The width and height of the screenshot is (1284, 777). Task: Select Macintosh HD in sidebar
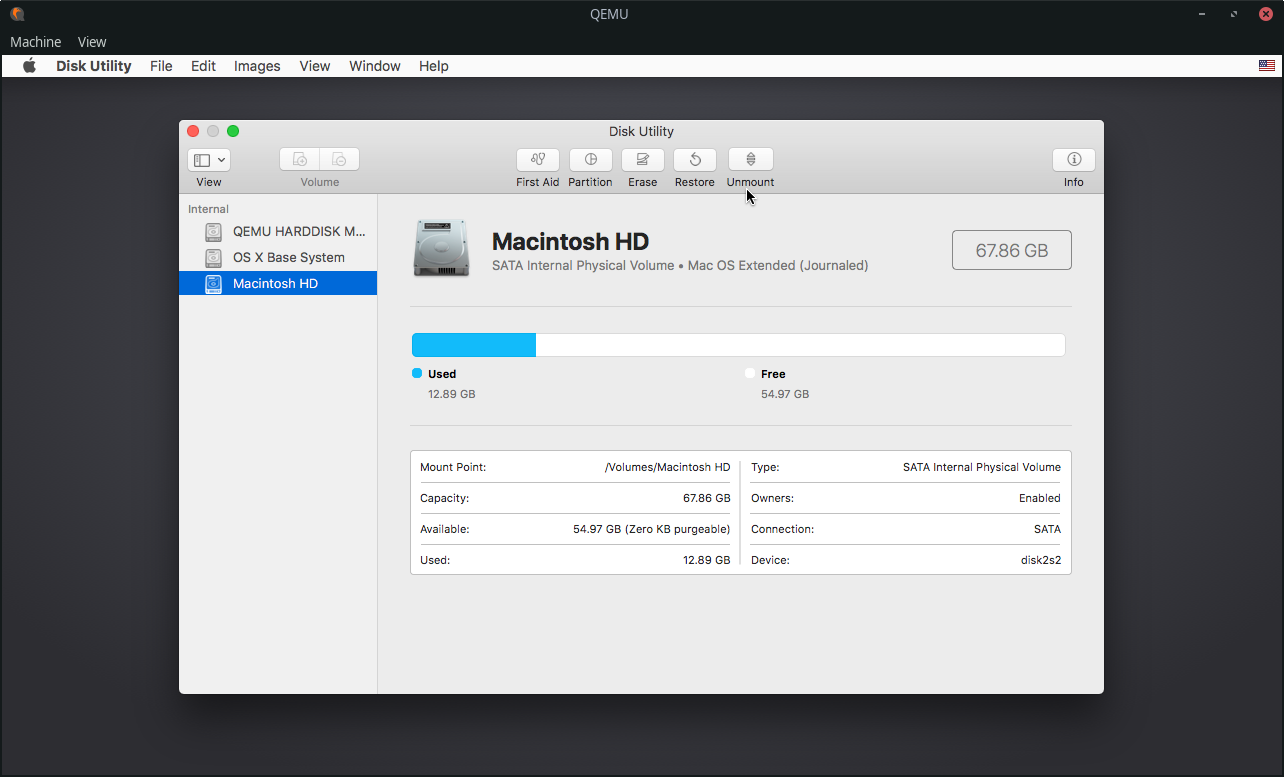(x=278, y=283)
